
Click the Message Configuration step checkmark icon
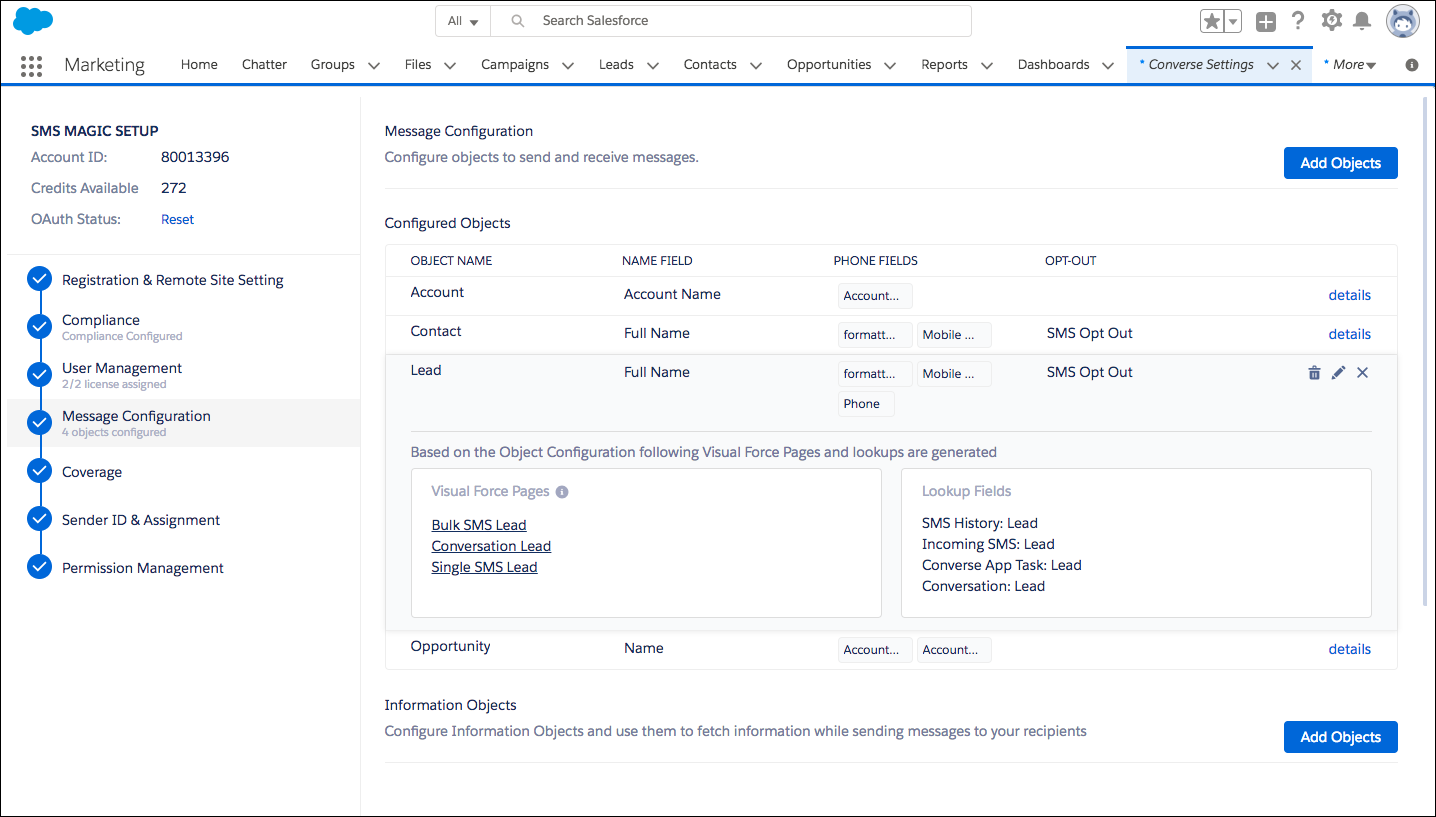click(40, 423)
